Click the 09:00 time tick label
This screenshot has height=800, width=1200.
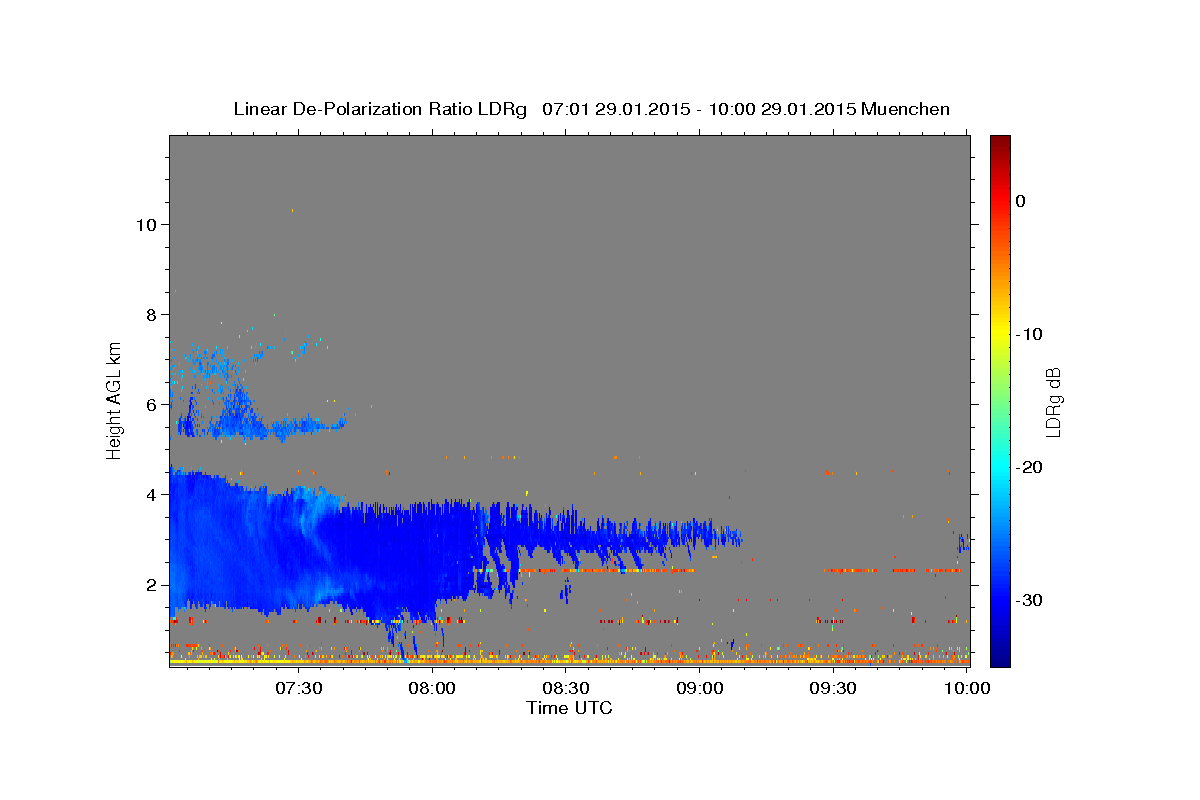[x=700, y=689]
